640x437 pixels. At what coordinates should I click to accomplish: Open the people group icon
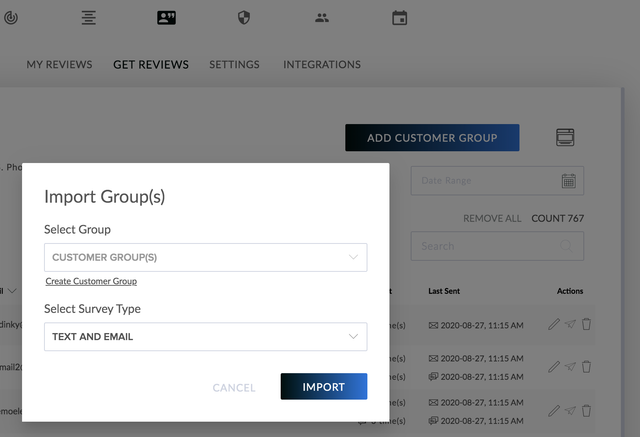click(322, 18)
